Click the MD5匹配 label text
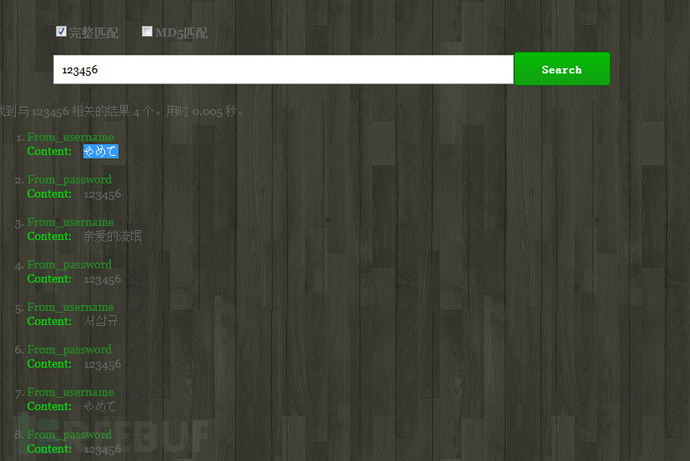Viewport: 690px width, 461px height. 181,33
